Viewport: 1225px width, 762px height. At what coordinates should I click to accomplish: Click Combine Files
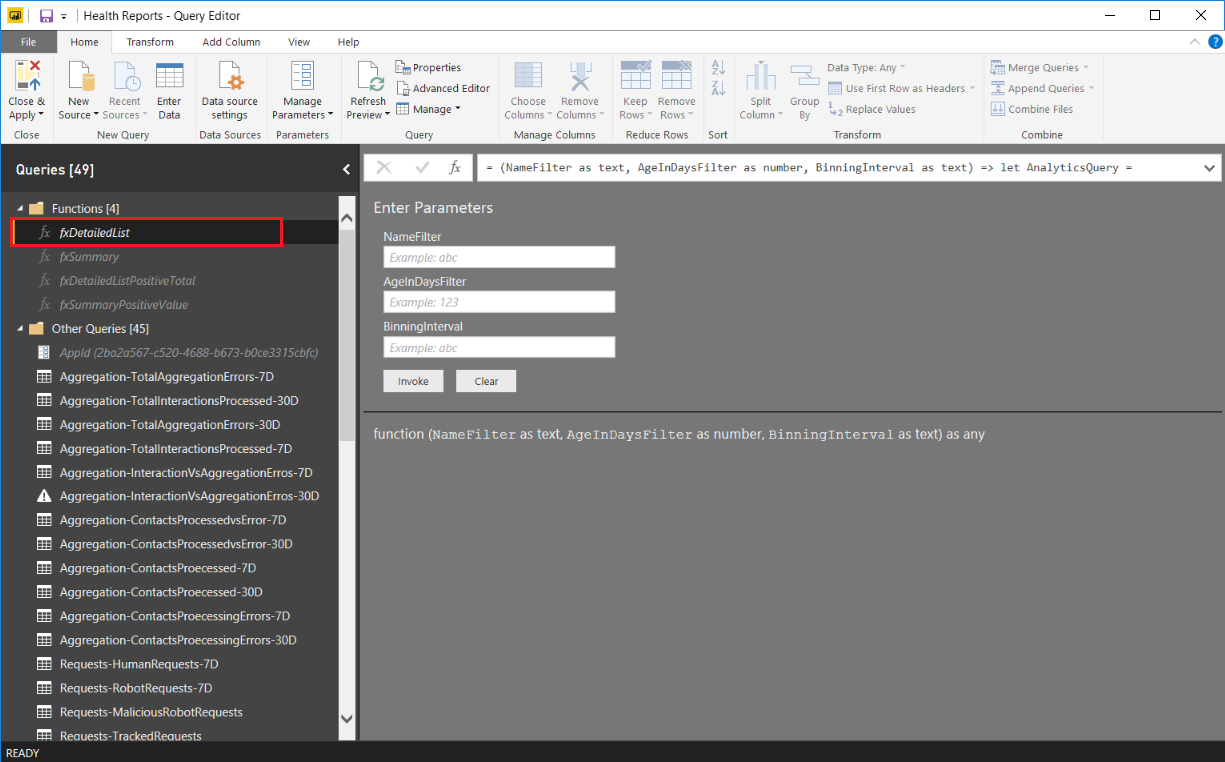(1032, 109)
